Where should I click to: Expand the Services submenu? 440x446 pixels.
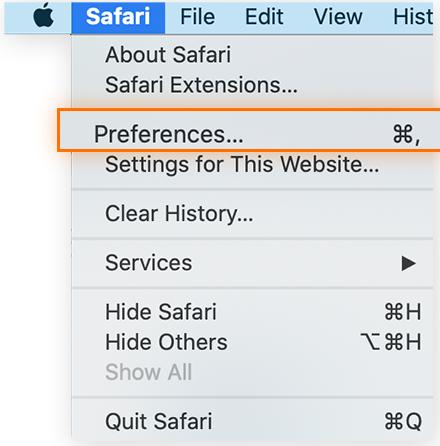coord(252,263)
